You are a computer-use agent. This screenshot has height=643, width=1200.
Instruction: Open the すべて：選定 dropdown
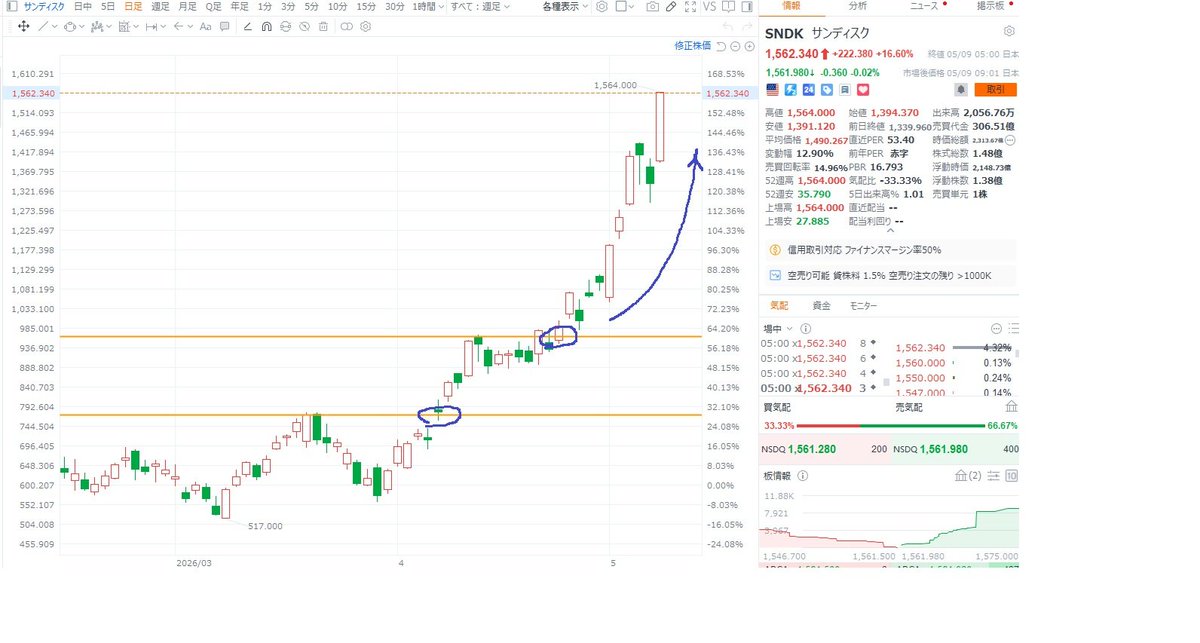tap(479, 6)
